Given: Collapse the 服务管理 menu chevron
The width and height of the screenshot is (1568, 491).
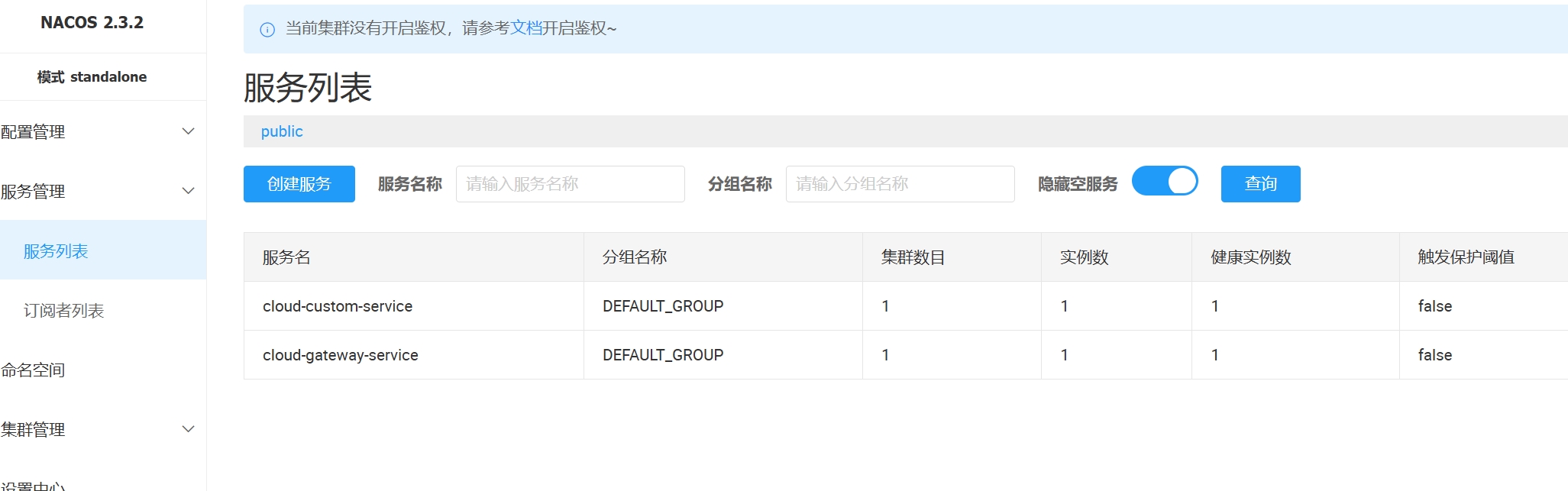Looking at the screenshot, I should tap(188, 191).
